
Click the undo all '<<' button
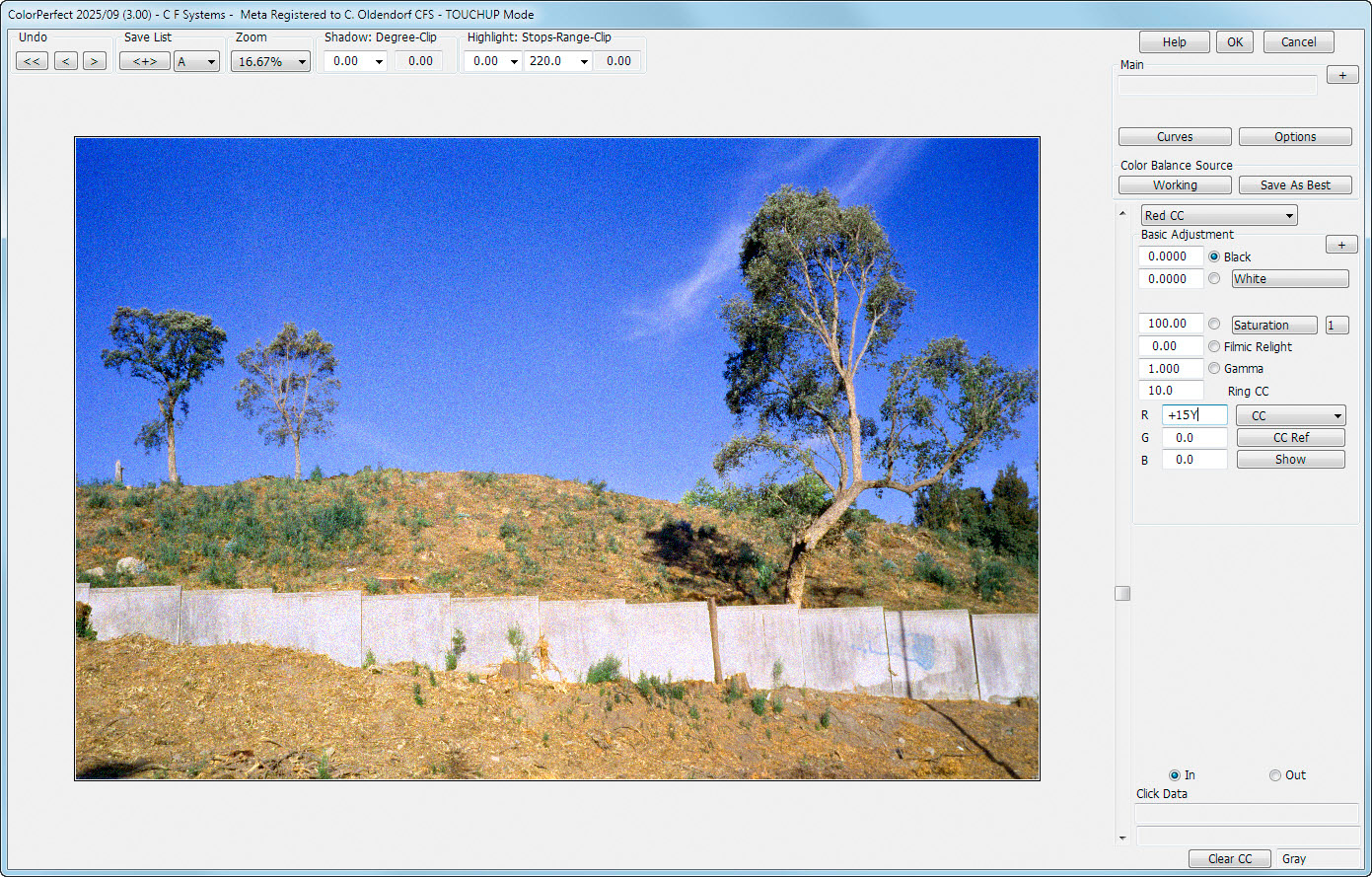[x=32, y=61]
